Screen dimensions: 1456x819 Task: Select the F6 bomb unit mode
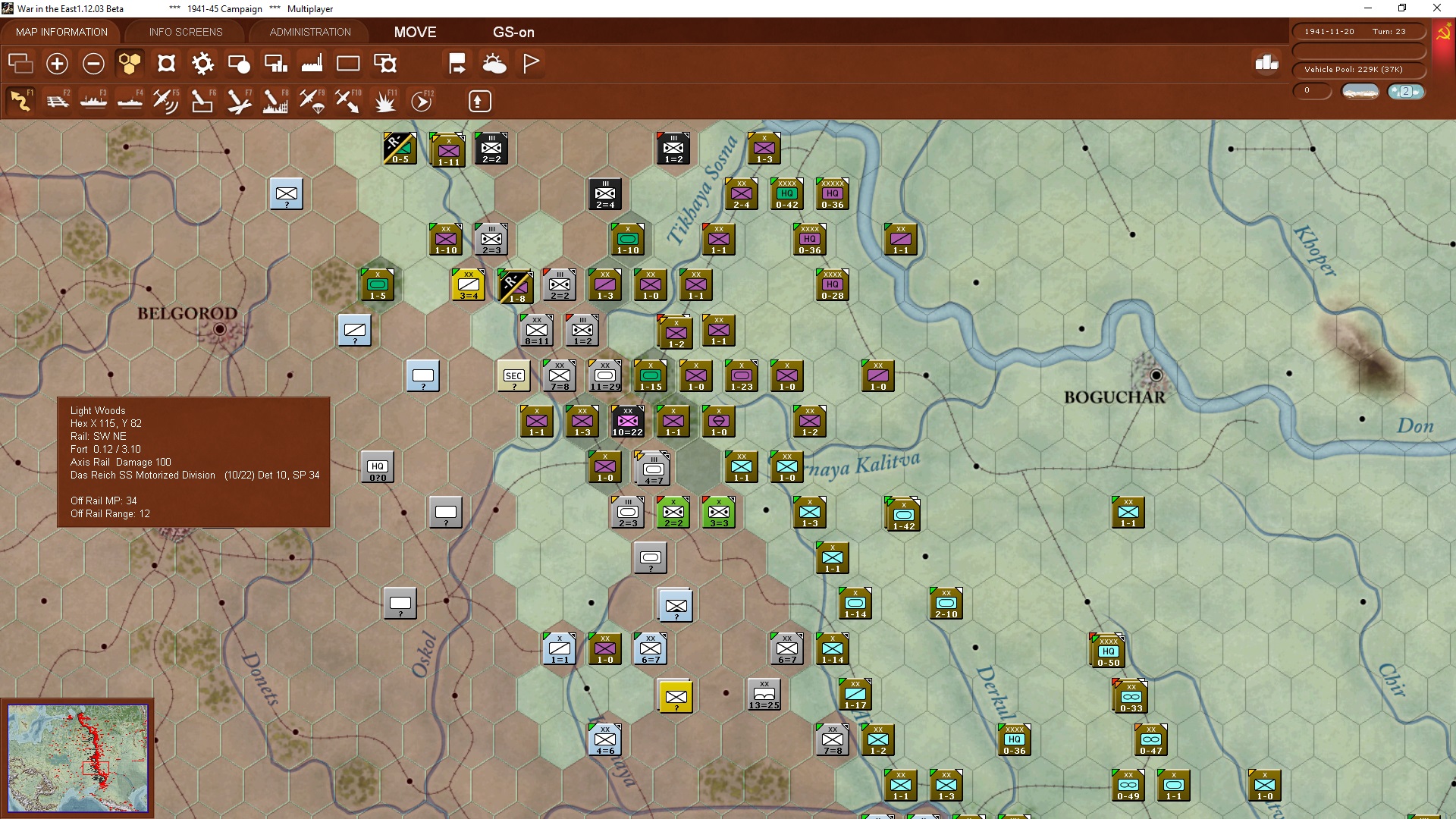coord(202,101)
